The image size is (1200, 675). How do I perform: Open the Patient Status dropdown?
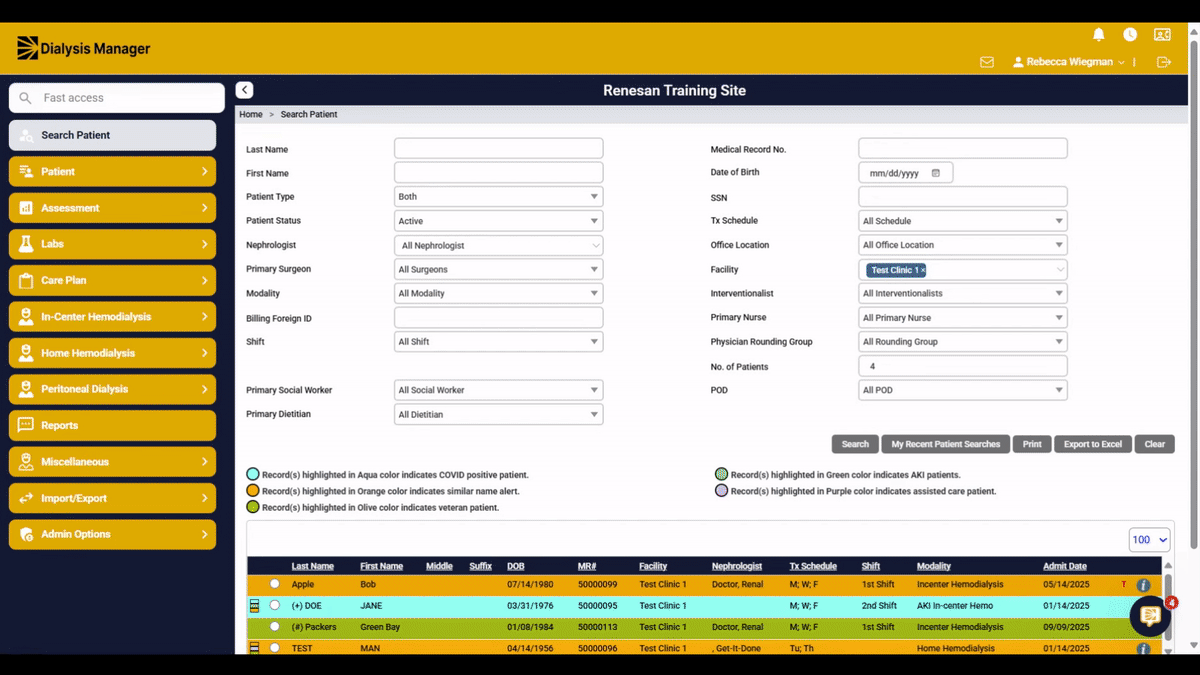point(499,221)
